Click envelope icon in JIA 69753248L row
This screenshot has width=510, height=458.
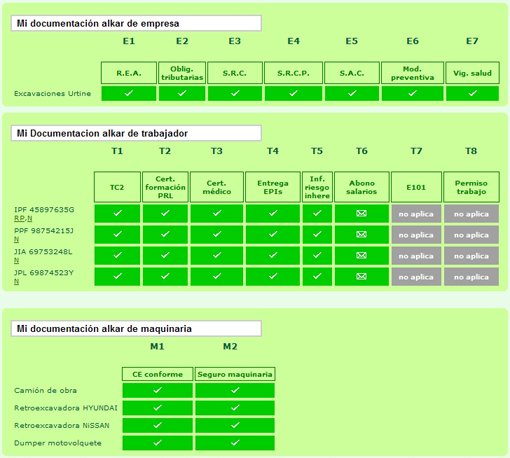tap(361, 255)
